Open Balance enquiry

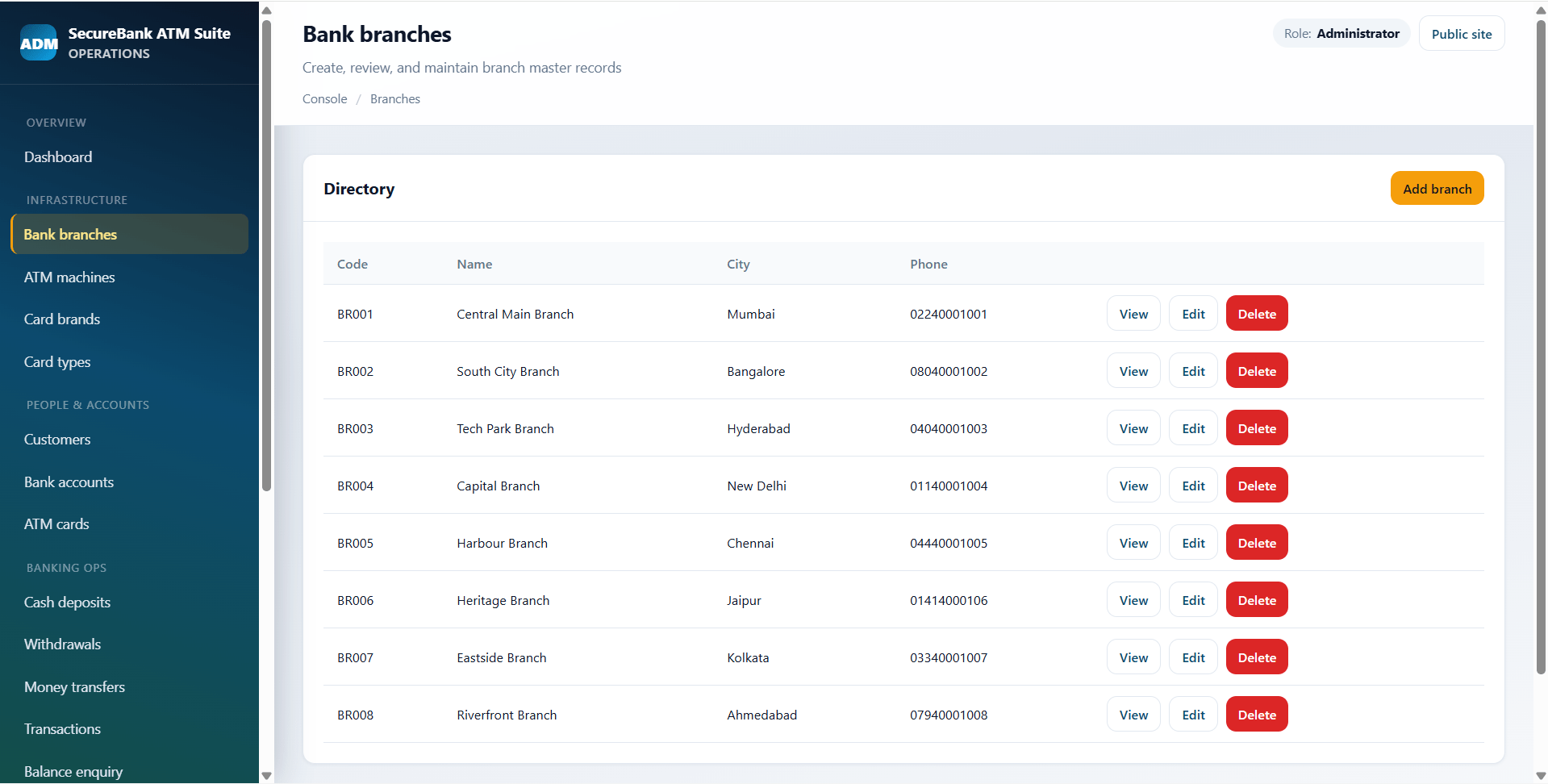tap(73, 772)
